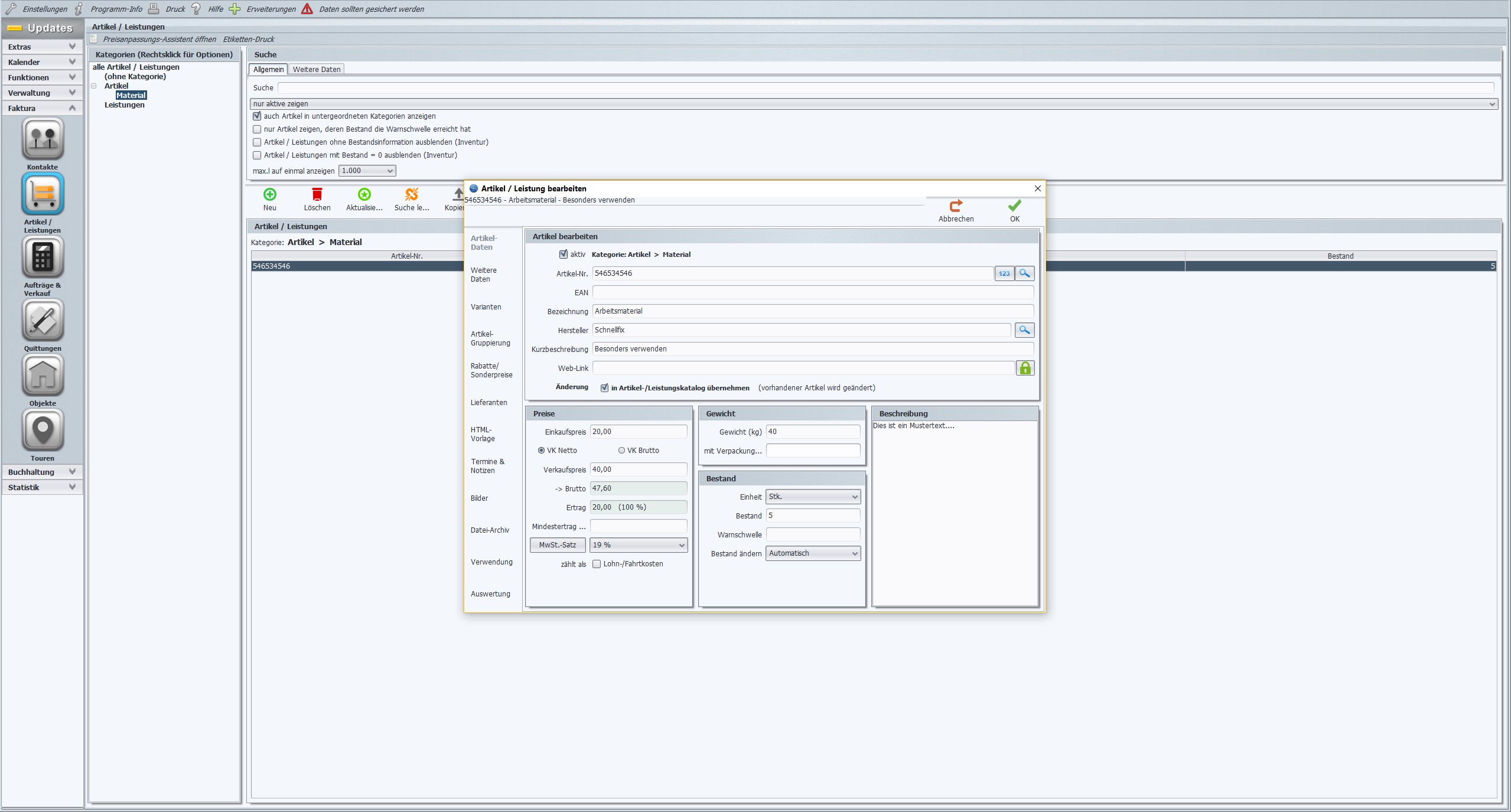
Task: Click into the EAN input field
Action: tap(813, 292)
